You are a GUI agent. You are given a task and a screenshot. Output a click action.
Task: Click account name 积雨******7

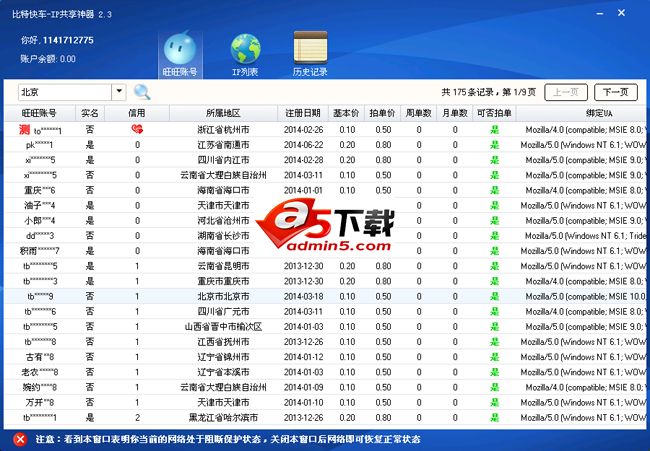pos(39,251)
